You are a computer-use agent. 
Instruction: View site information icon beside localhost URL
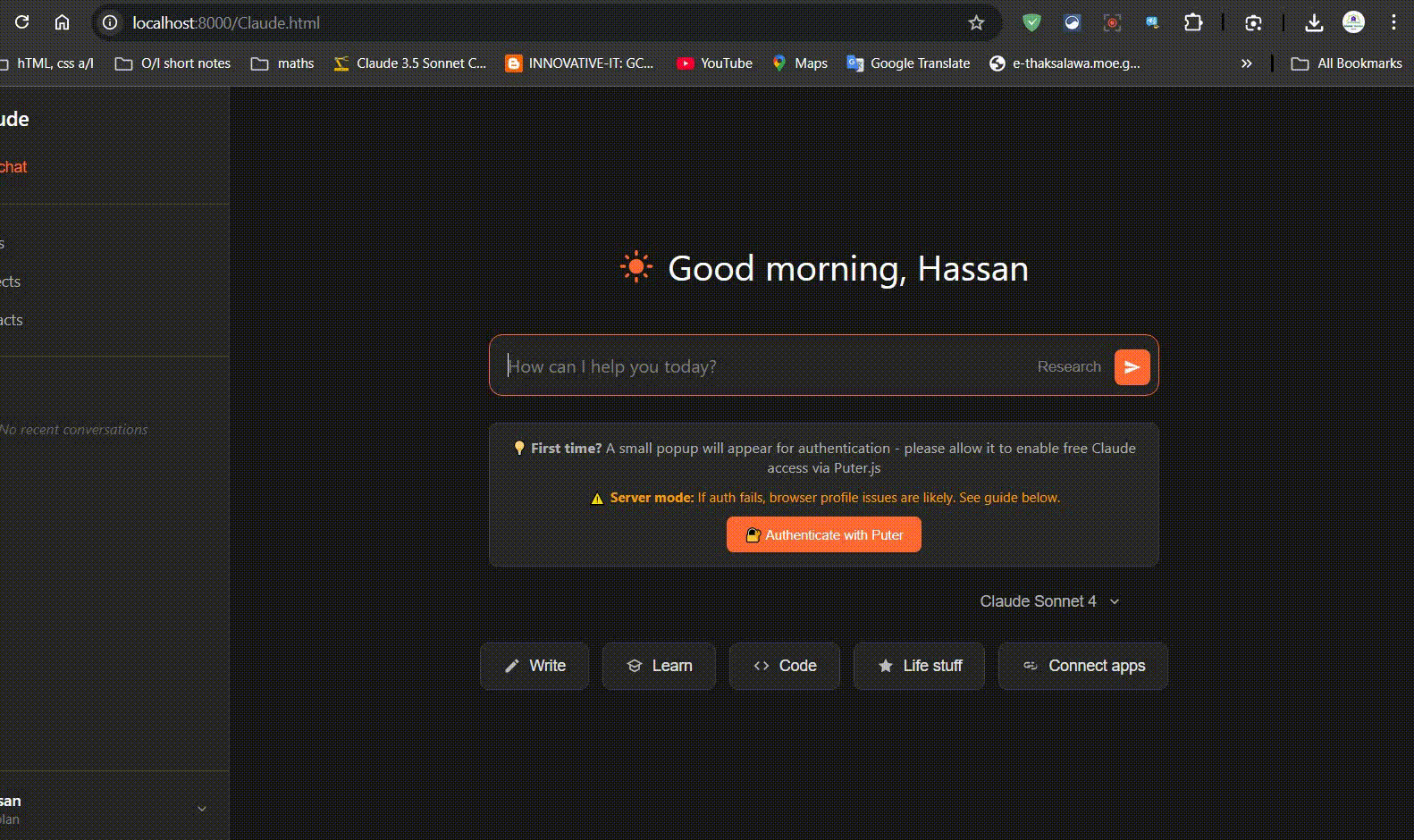110,22
